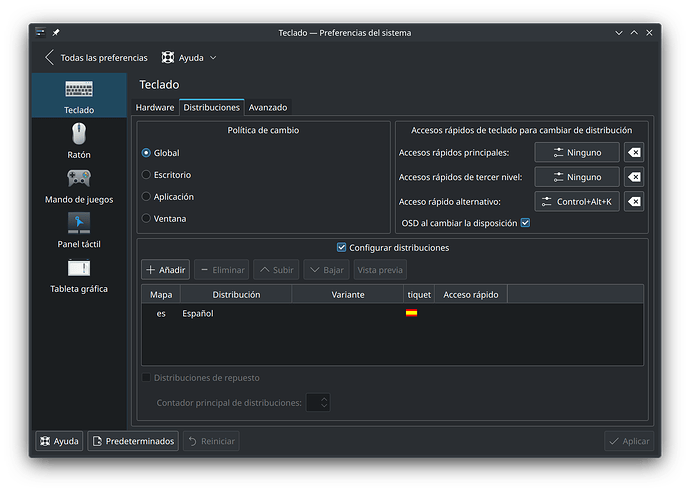
Task: Select the Escritorio switching policy
Action: (147, 175)
